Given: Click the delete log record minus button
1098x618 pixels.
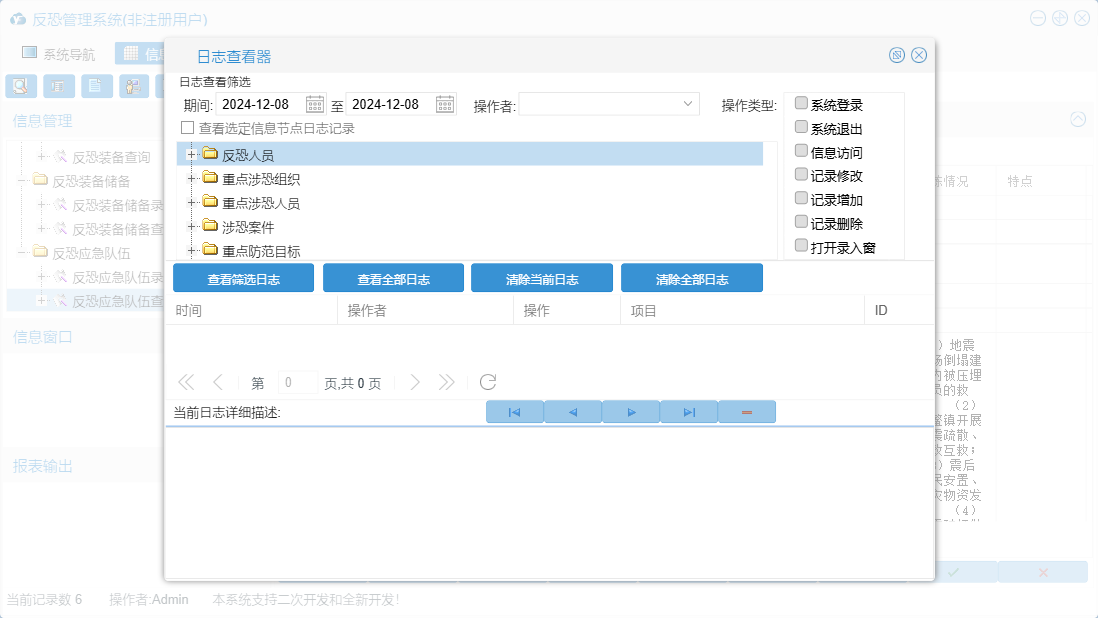Looking at the screenshot, I should click(x=746, y=412).
